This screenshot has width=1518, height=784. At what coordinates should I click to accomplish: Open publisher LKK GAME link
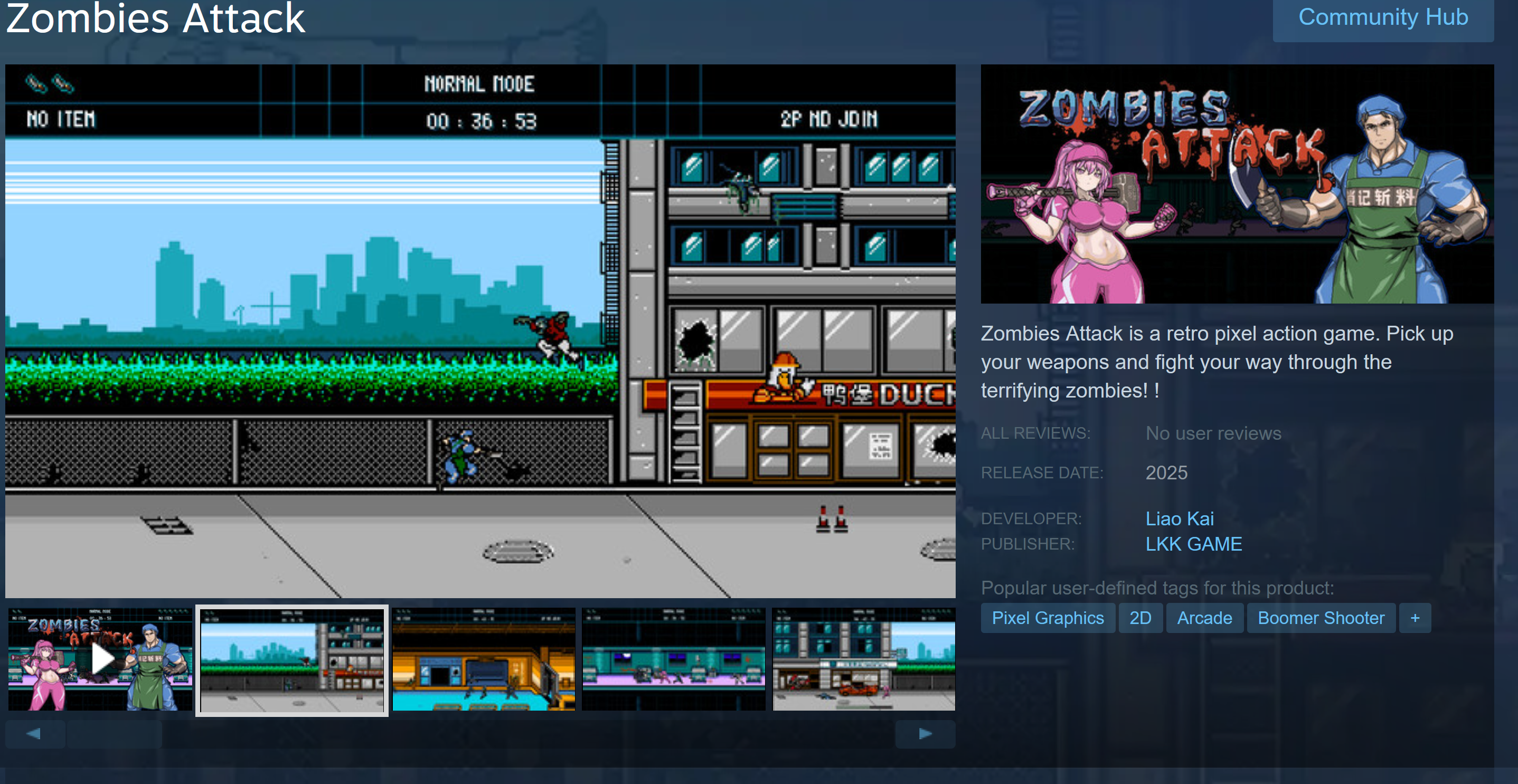tap(1193, 544)
